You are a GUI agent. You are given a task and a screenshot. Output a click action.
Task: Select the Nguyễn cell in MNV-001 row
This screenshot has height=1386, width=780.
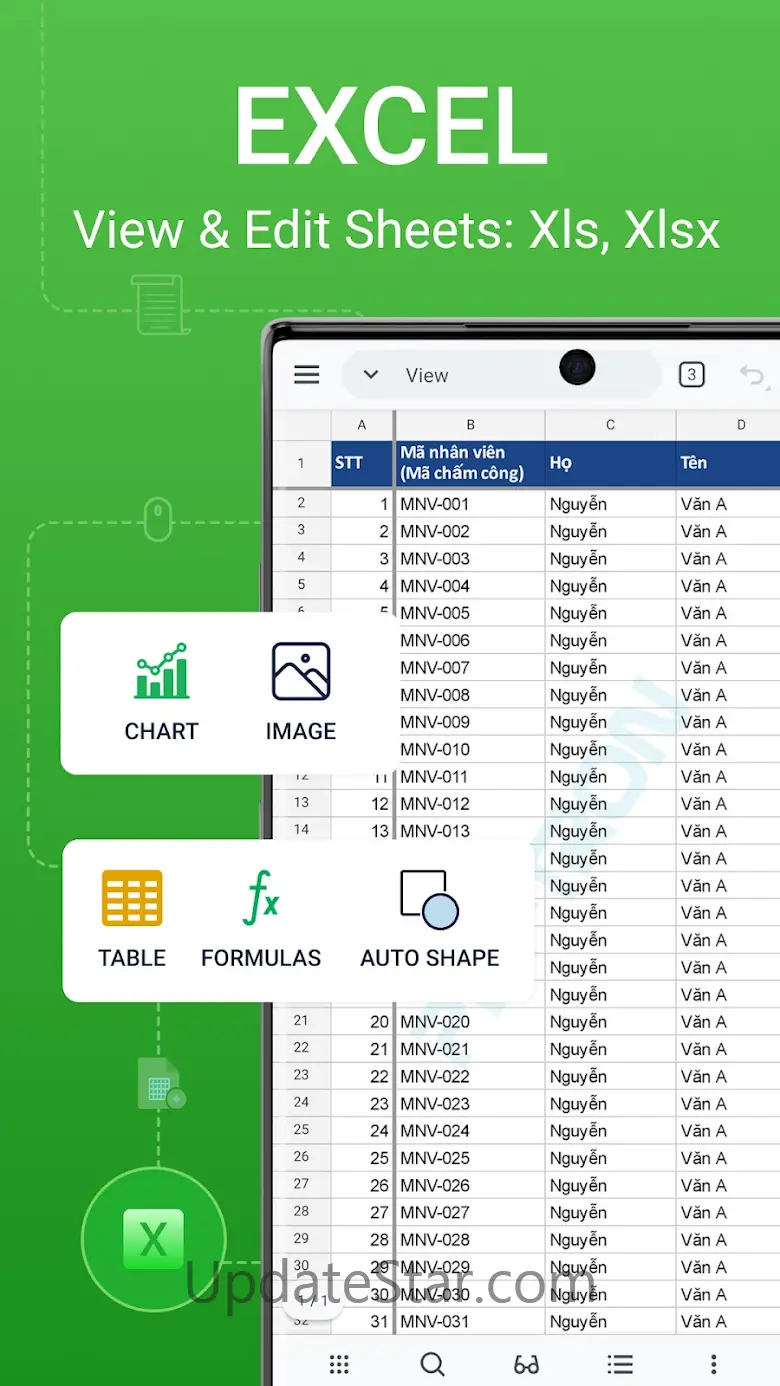coord(611,504)
